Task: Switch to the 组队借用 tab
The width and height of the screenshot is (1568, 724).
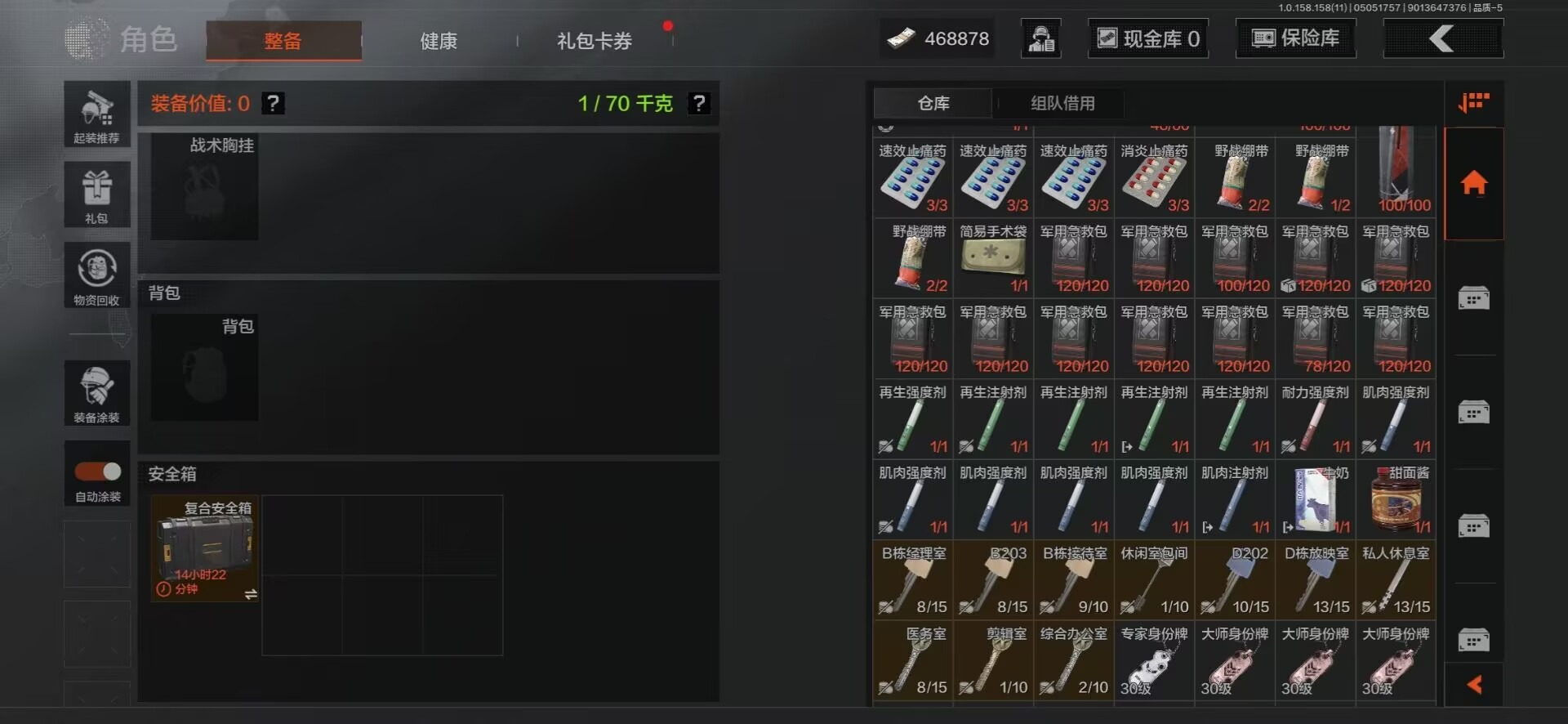Action: point(1062,103)
